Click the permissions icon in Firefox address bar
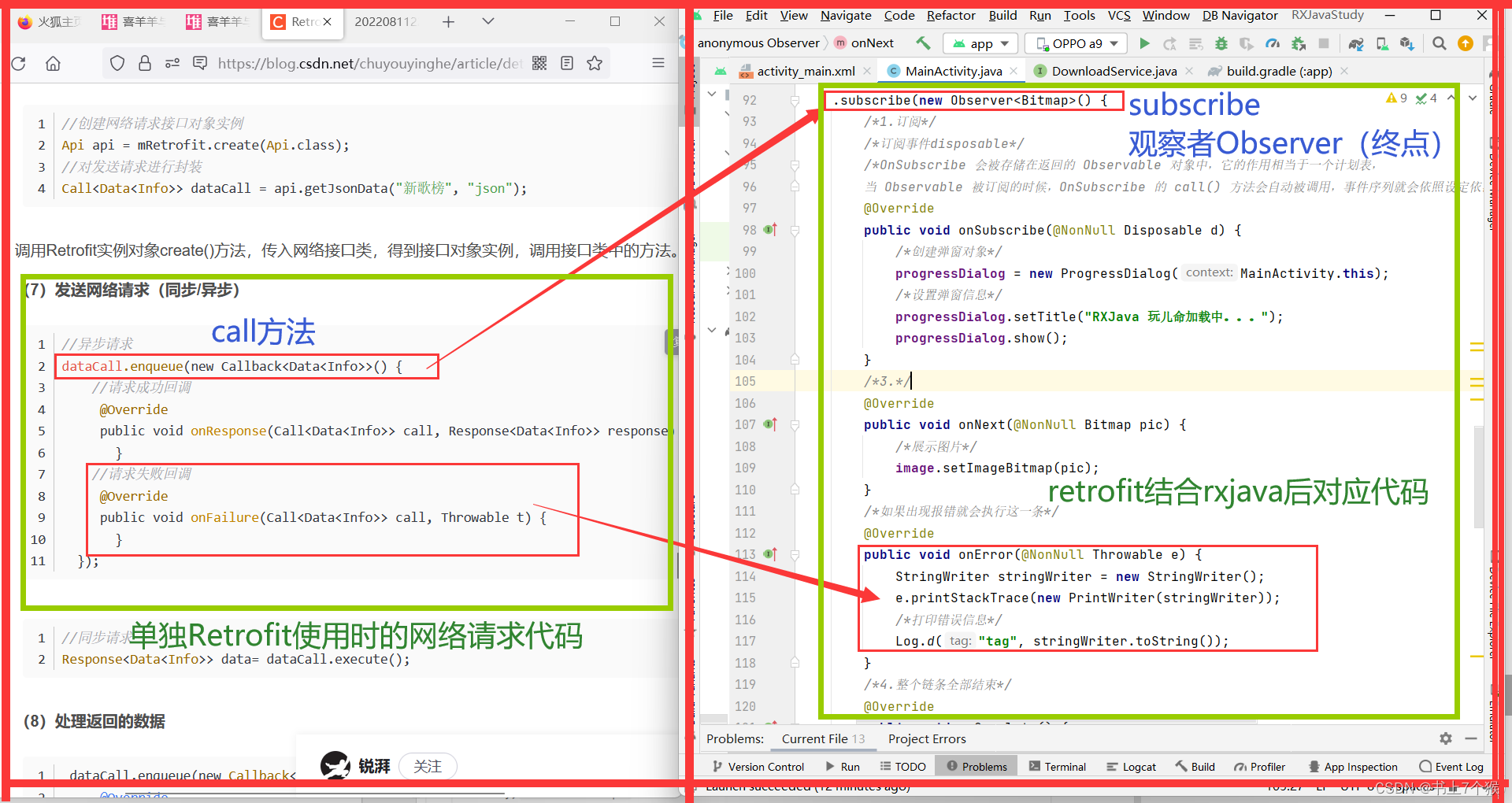1512x803 pixels. pyautogui.click(x=172, y=63)
